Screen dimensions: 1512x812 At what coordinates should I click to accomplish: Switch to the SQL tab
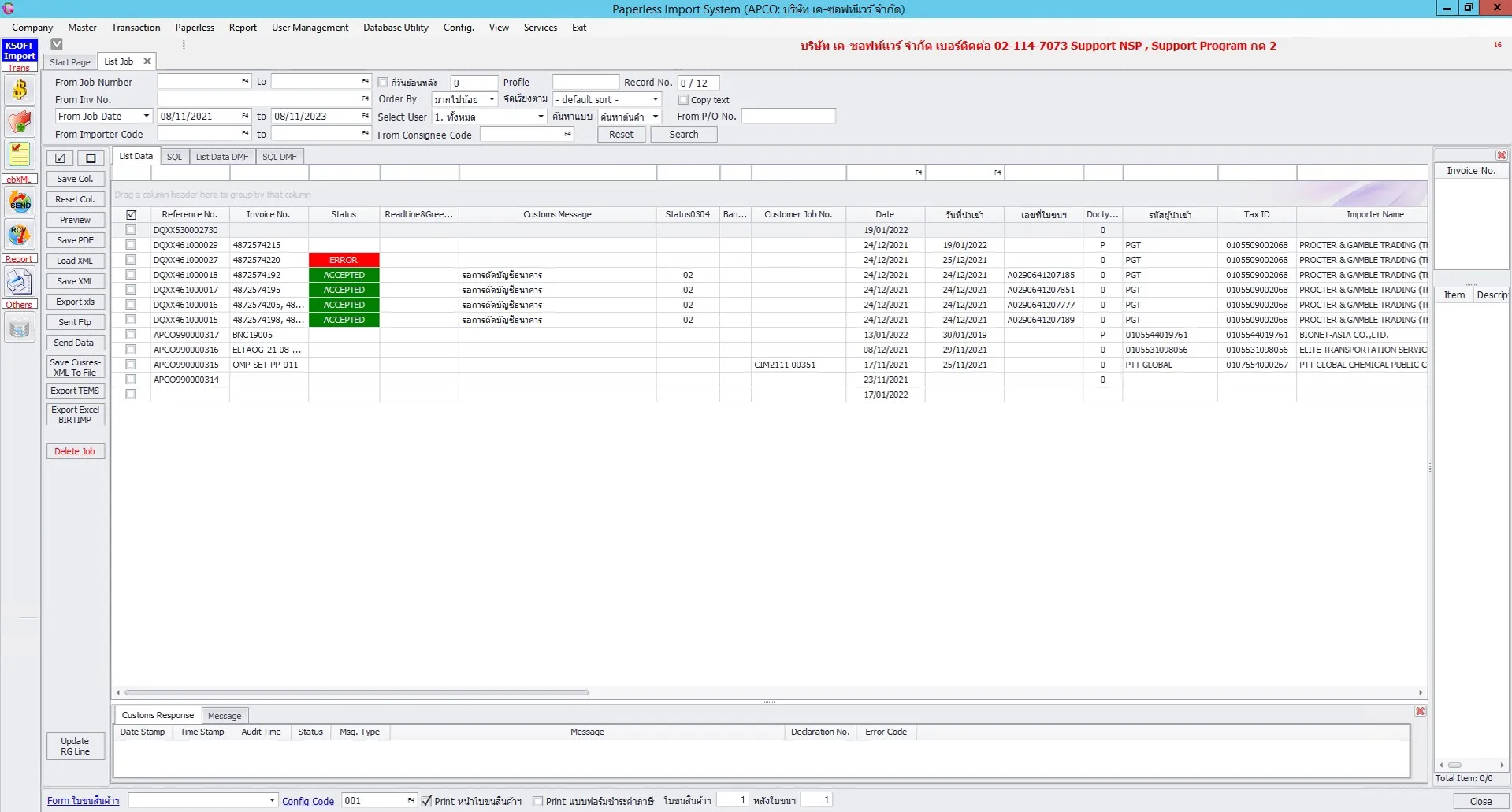click(x=174, y=156)
